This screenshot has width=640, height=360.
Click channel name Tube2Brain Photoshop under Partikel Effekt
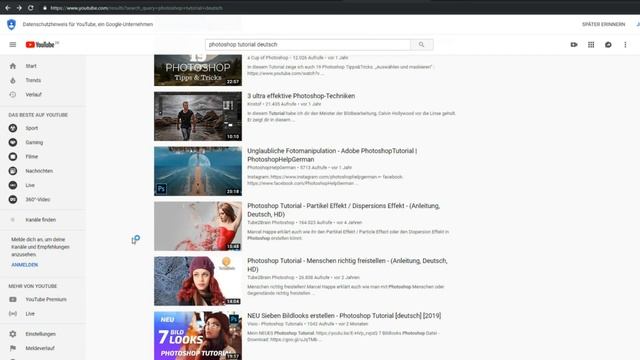[271, 223]
